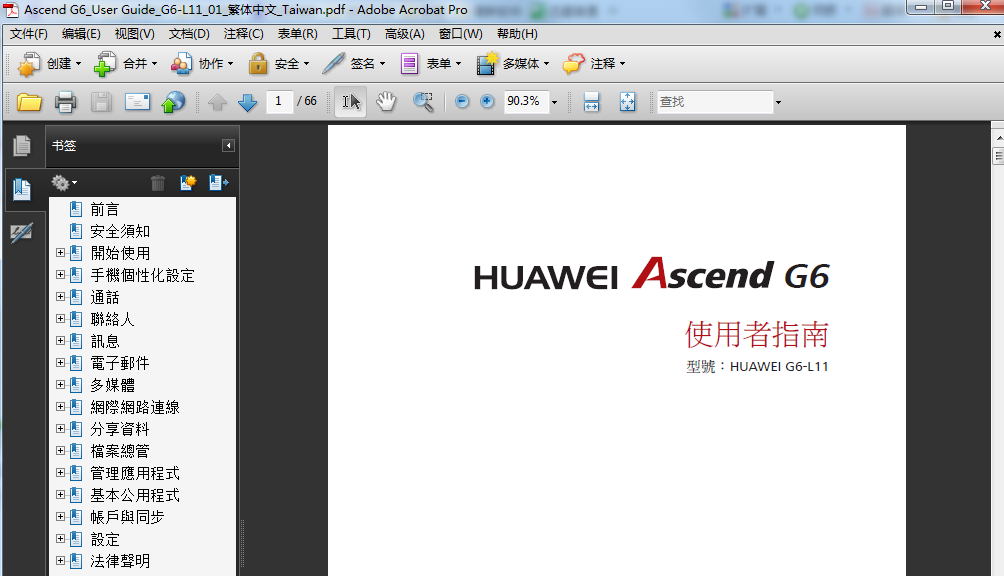1004x576 pixels.
Task: Choose the Hand pan tool
Action: tap(386, 102)
